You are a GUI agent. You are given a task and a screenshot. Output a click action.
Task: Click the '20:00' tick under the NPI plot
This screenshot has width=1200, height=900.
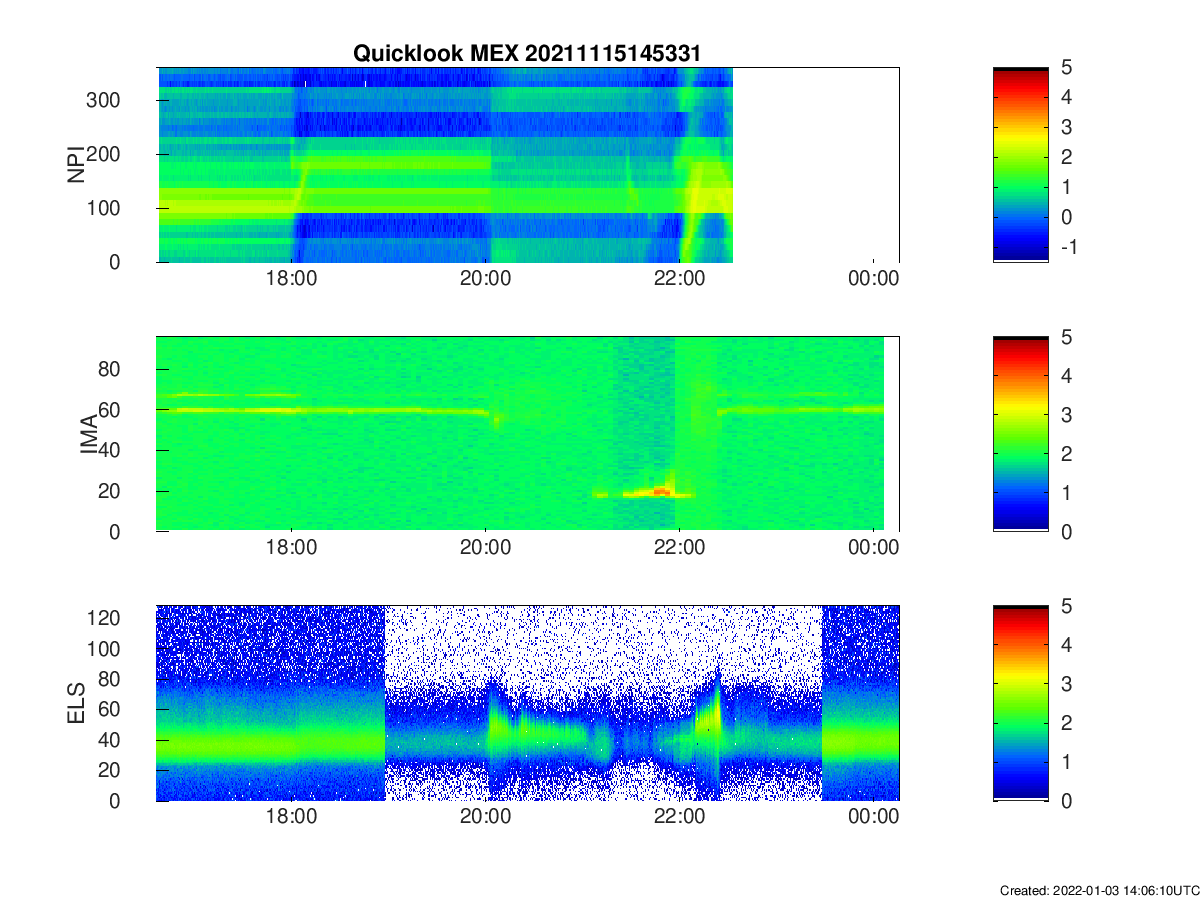(485, 279)
